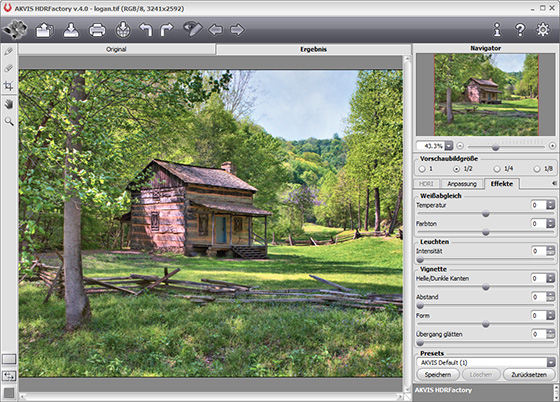The width and height of the screenshot is (560, 402).
Task: Undo the last action
Action: (146, 30)
